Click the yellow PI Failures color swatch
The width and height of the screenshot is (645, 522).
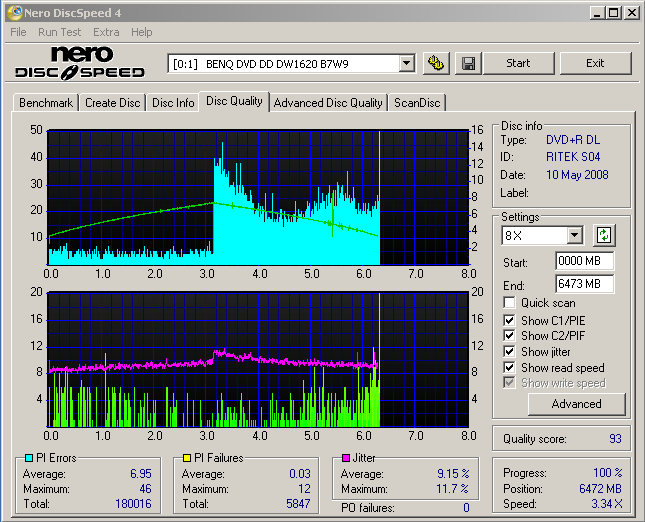187,458
